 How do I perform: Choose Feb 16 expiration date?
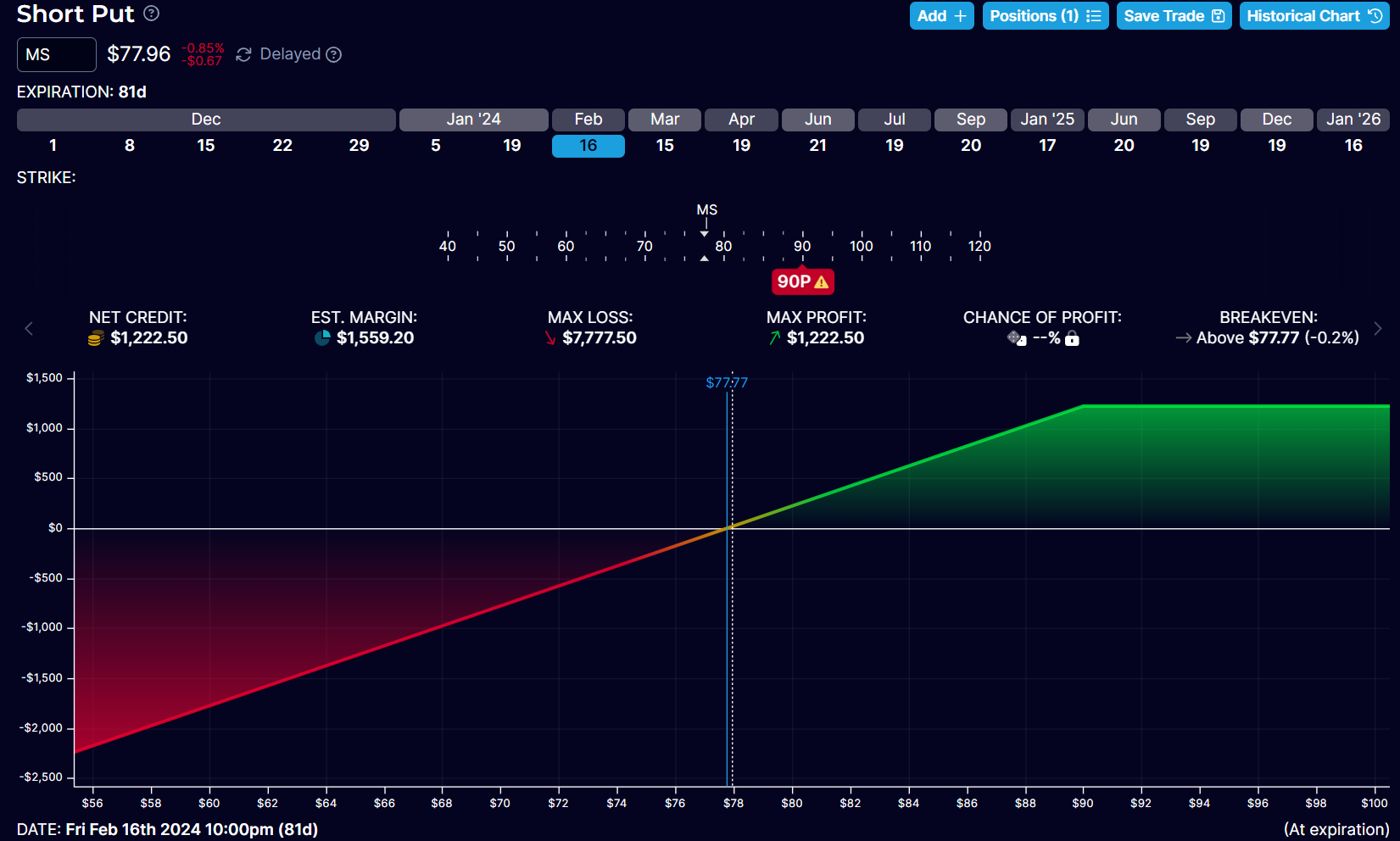[x=588, y=146]
